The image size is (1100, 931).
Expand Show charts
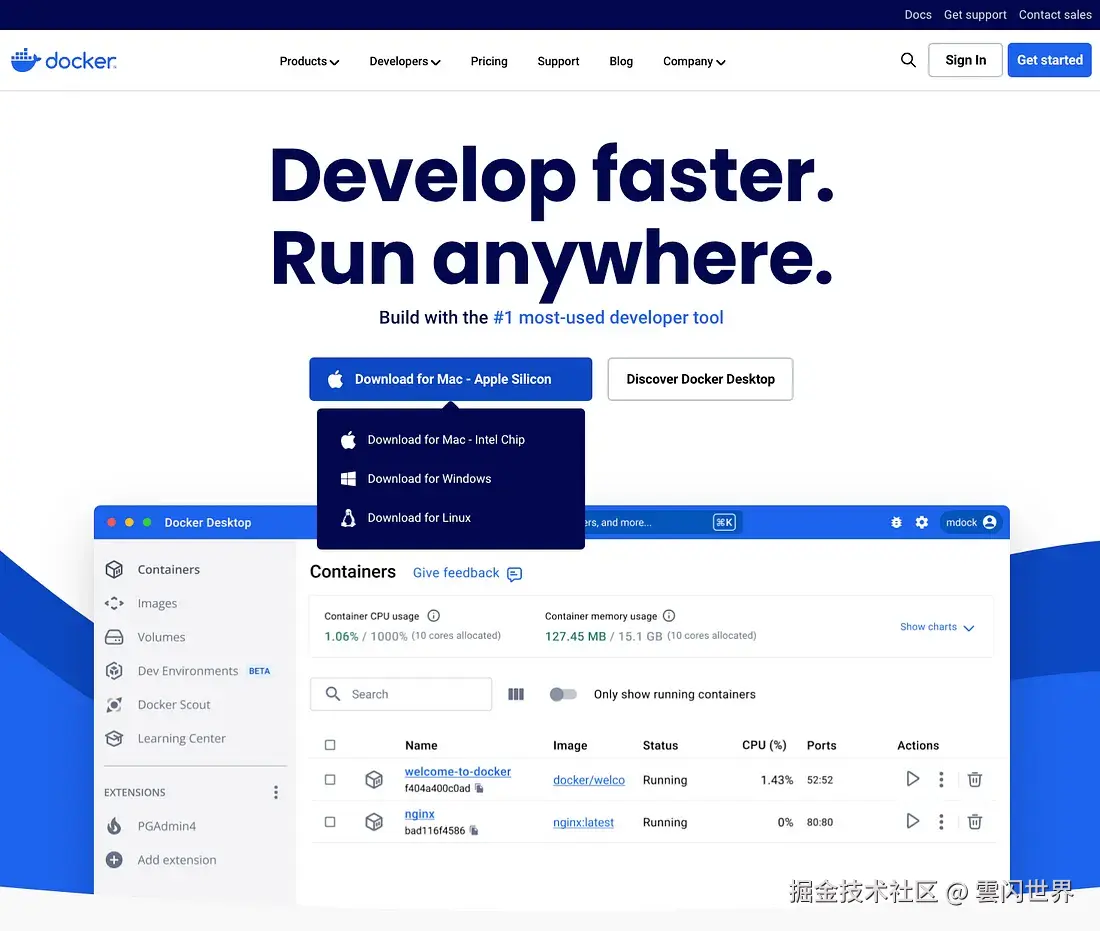pos(937,627)
